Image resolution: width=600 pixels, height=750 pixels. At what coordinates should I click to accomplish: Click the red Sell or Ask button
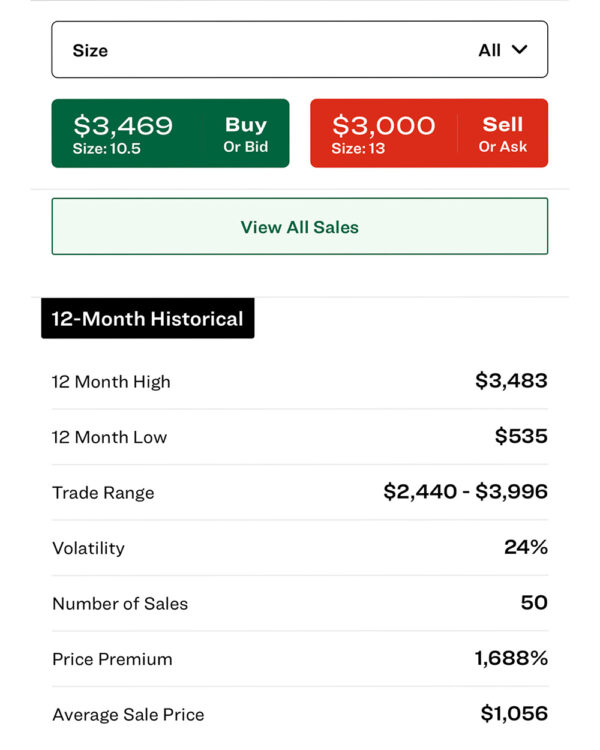pyautogui.click(x=429, y=133)
